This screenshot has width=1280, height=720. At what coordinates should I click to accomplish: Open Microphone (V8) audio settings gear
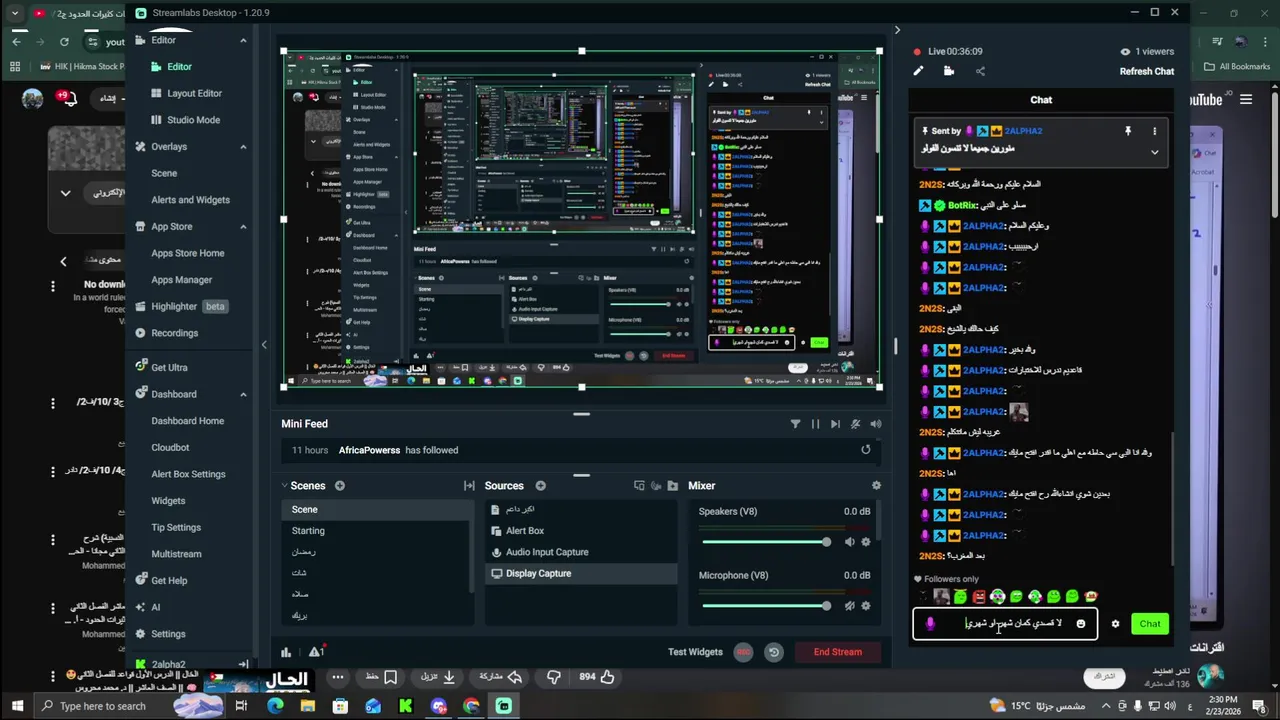[x=866, y=606]
